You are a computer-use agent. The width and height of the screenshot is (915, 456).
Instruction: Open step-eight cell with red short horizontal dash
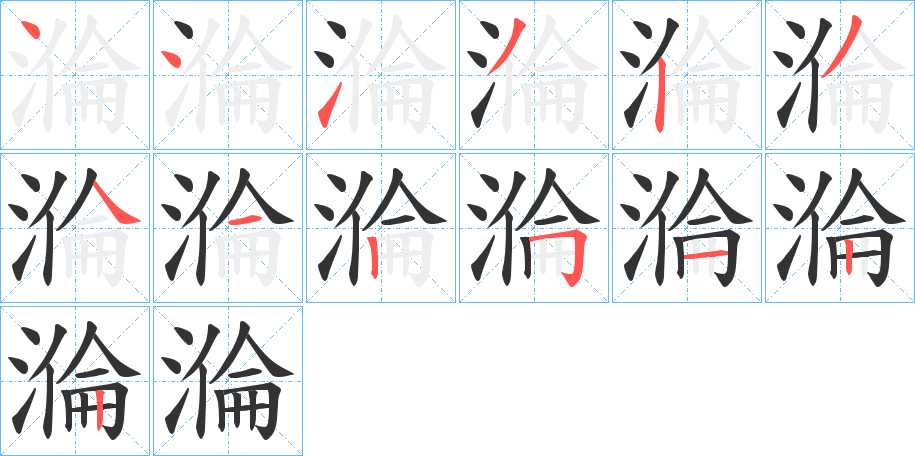coord(228,228)
